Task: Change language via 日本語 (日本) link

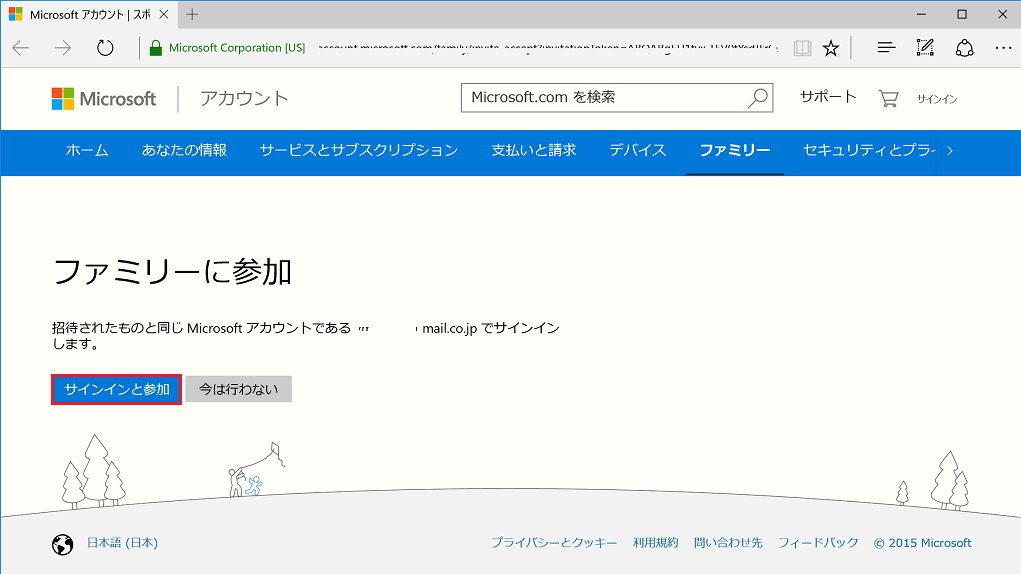Action: (122, 543)
